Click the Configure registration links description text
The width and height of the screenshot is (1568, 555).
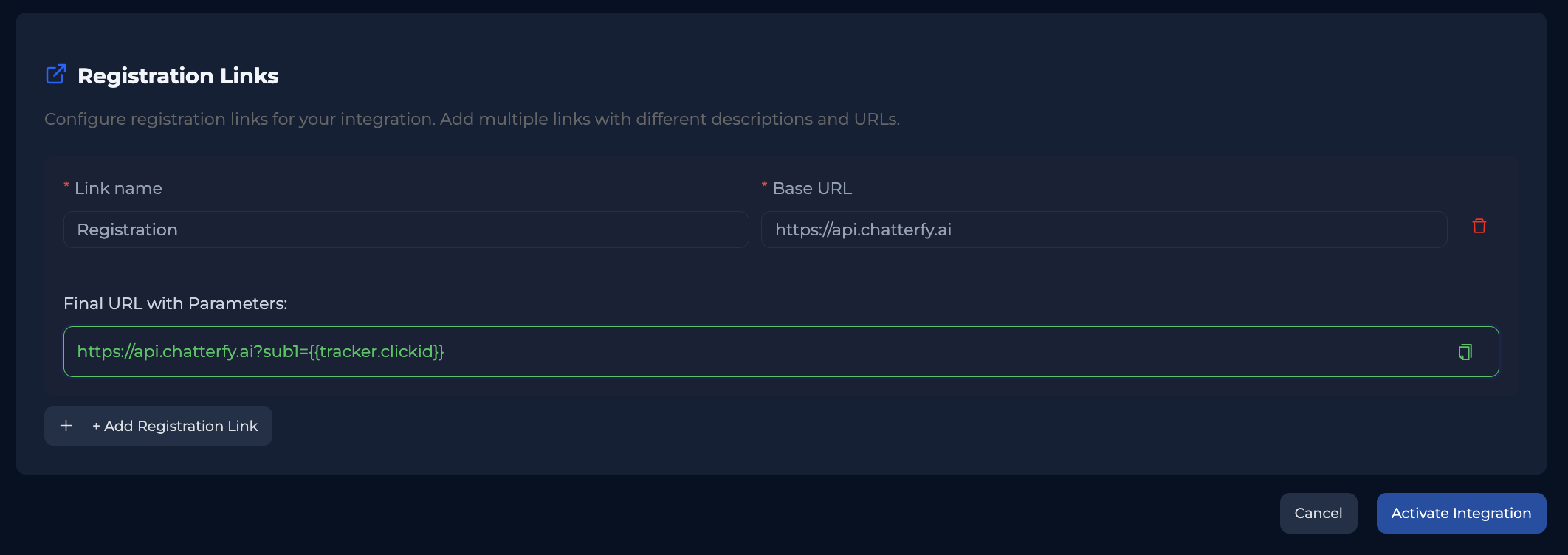472,119
